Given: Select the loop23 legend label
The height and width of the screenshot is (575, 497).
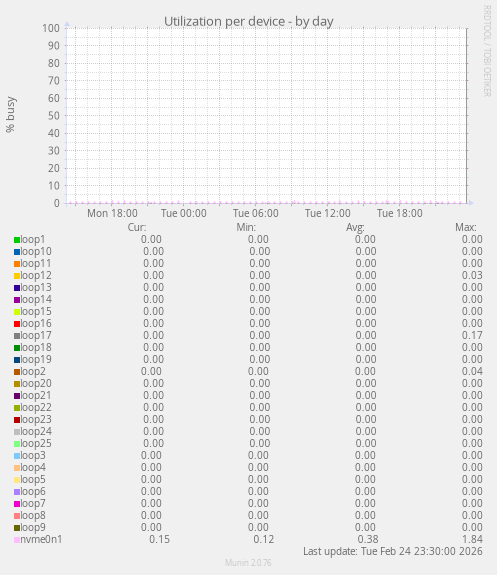Looking at the screenshot, I should [x=36, y=420].
